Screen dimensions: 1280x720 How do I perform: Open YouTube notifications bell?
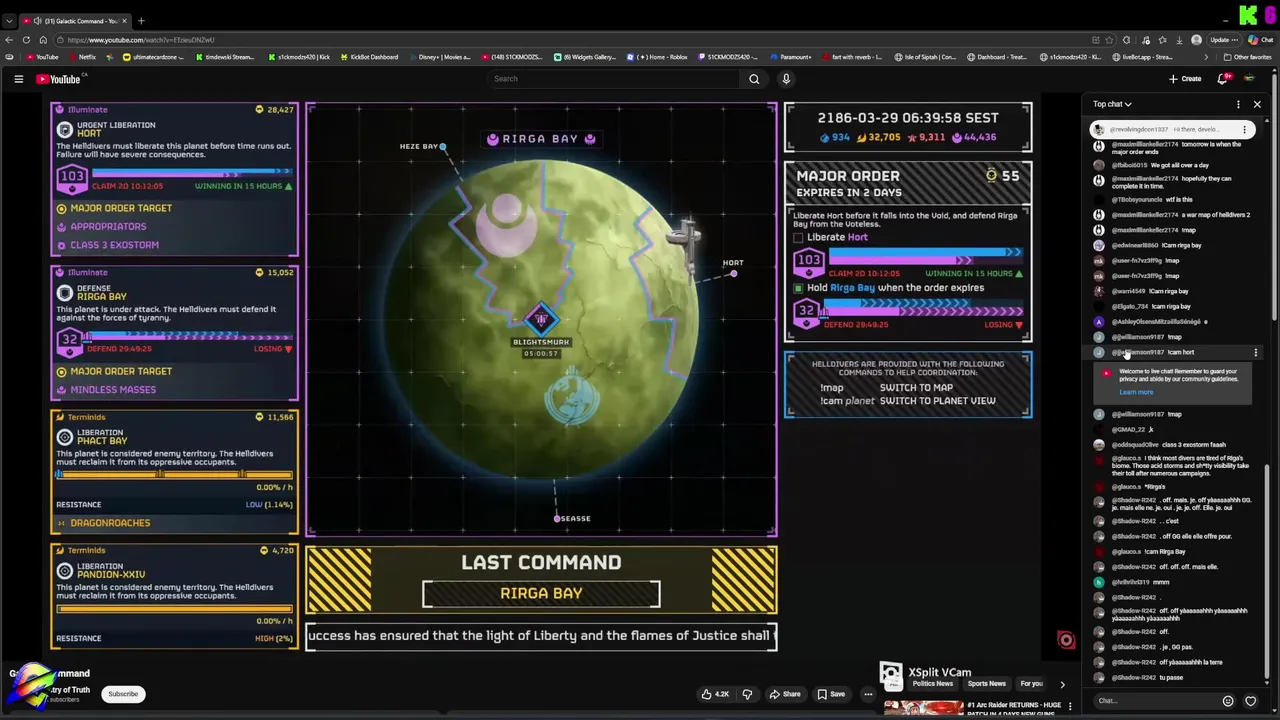1222,79
